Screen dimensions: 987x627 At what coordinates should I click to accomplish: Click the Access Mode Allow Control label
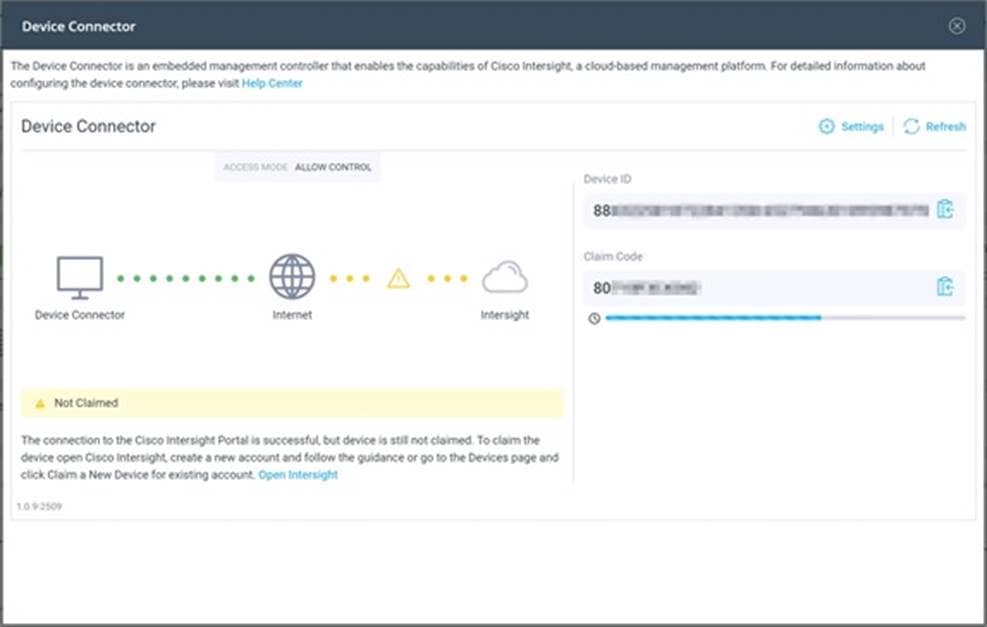(297, 167)
